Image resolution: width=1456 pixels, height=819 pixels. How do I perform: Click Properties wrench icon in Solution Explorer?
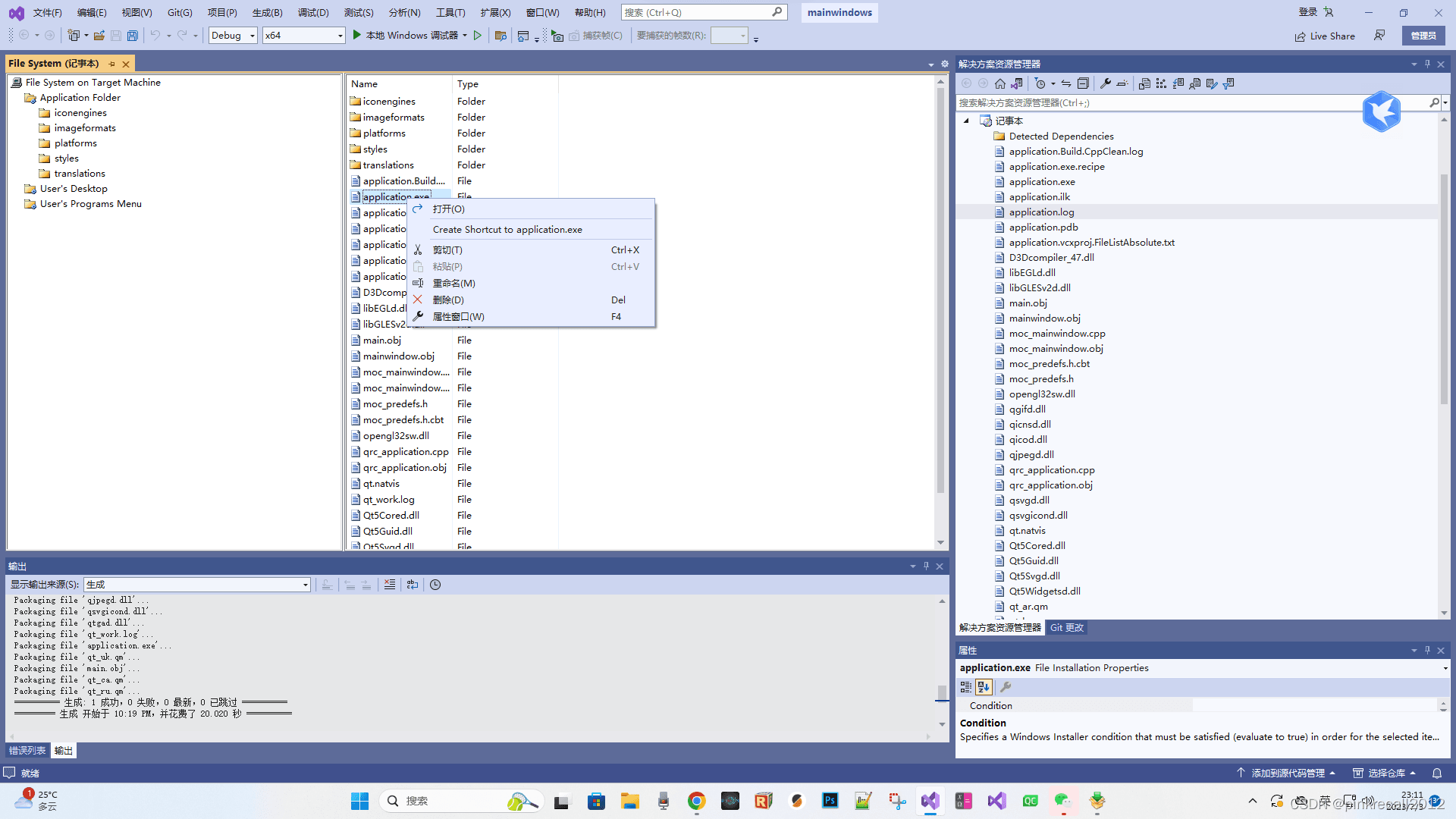point(1106,83)
